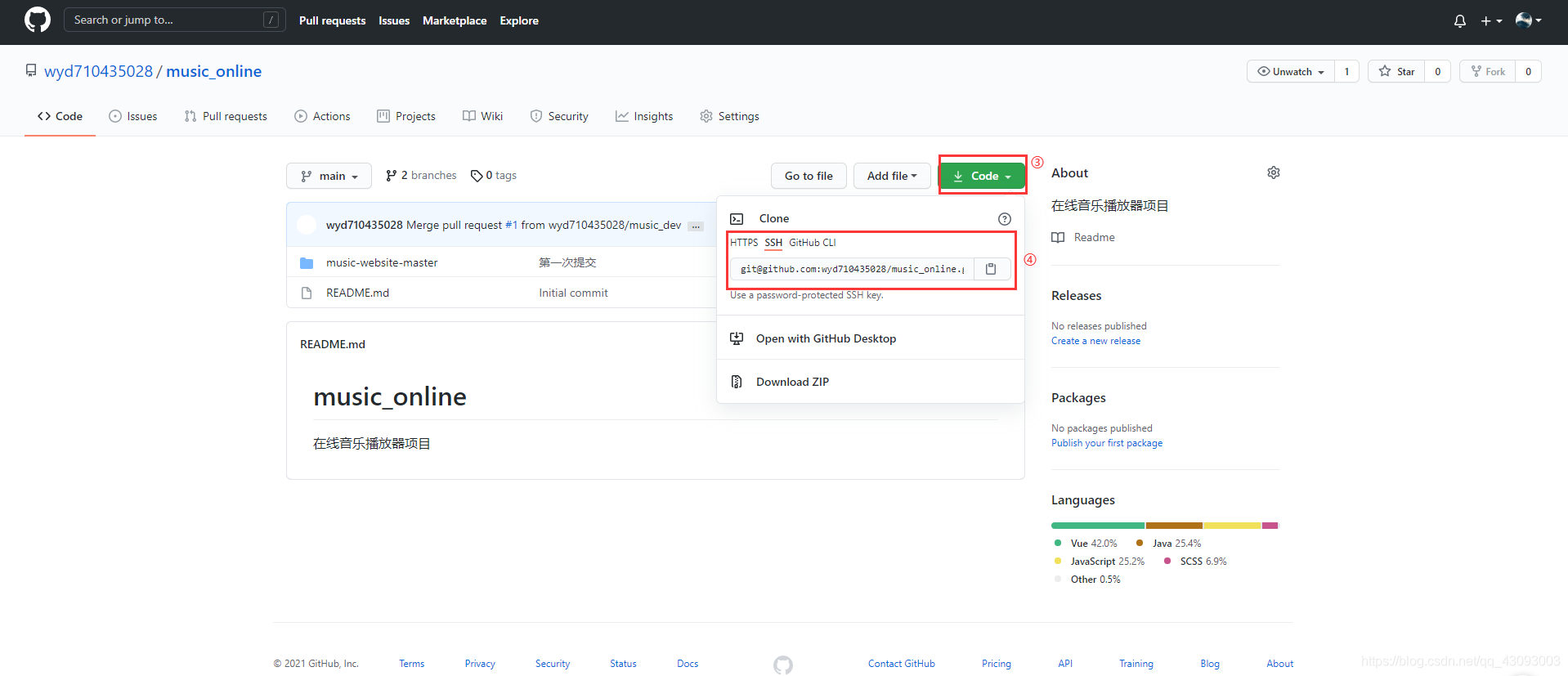The width and height of the screenshot is (1568, 676).
Task: Click the Fork button
Action: [1487, 71]
